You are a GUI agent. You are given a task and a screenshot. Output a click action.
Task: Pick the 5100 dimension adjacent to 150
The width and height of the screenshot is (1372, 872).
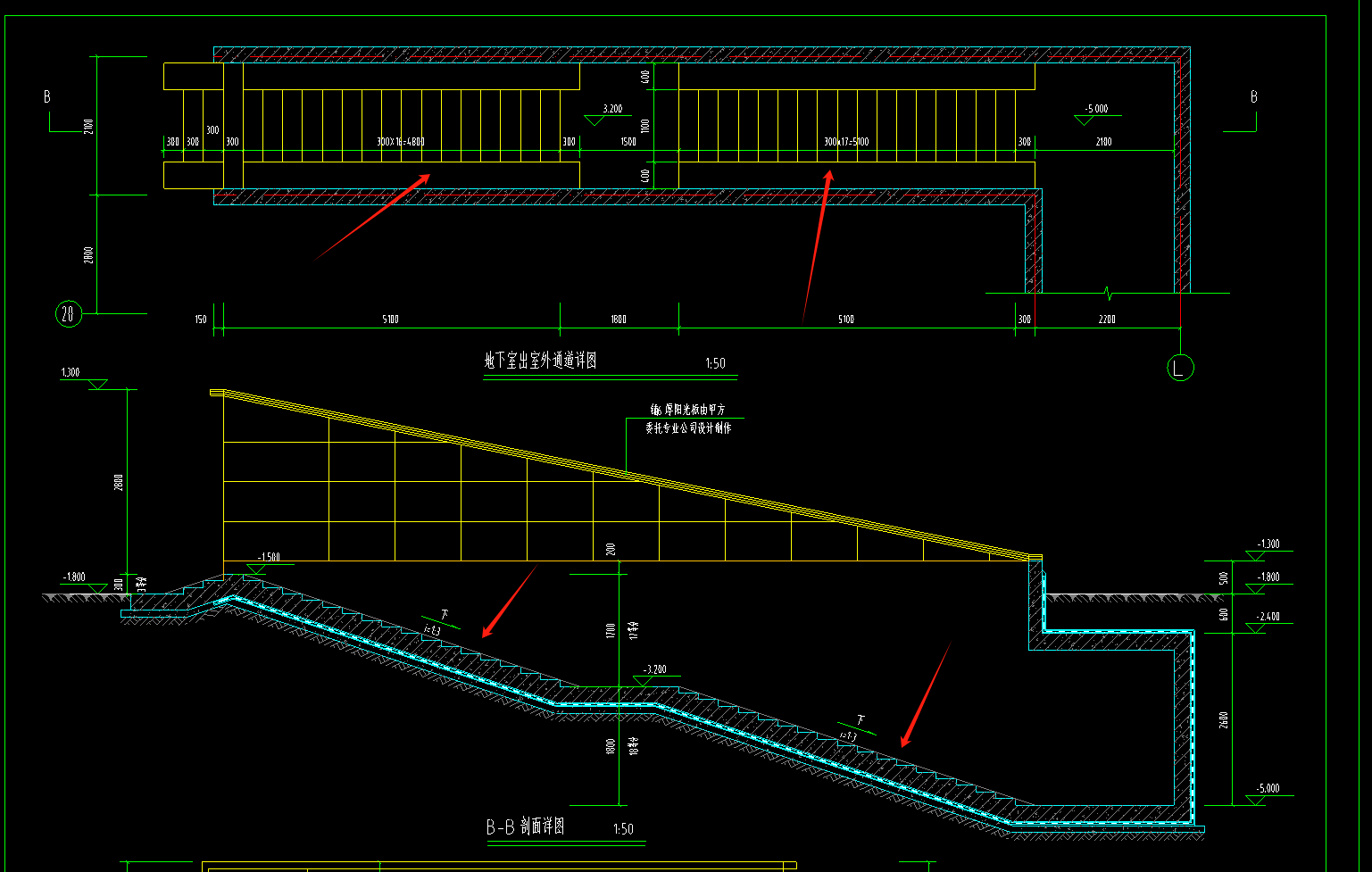click(390, 320)
